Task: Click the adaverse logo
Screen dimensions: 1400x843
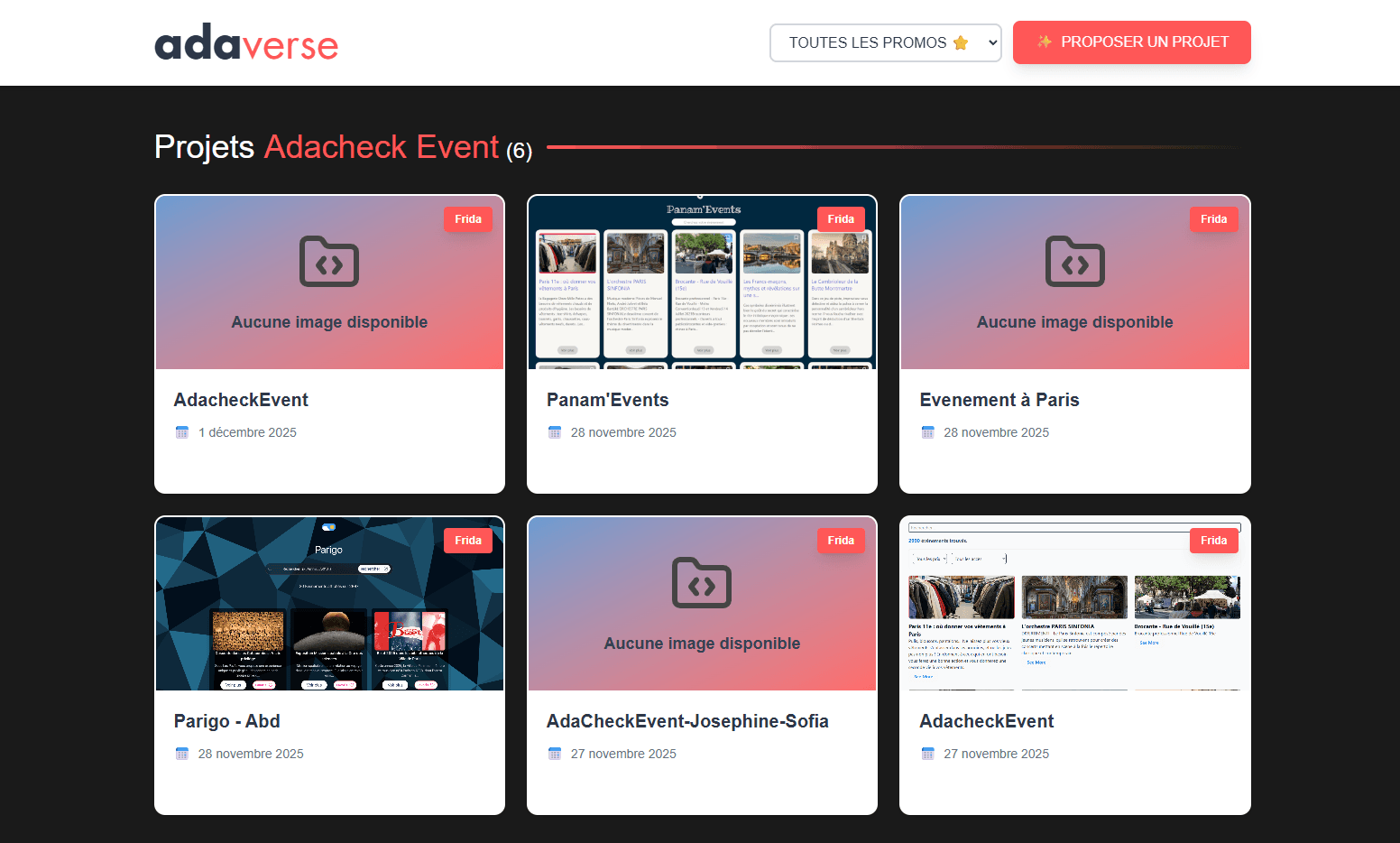Action: pos(245,43)
